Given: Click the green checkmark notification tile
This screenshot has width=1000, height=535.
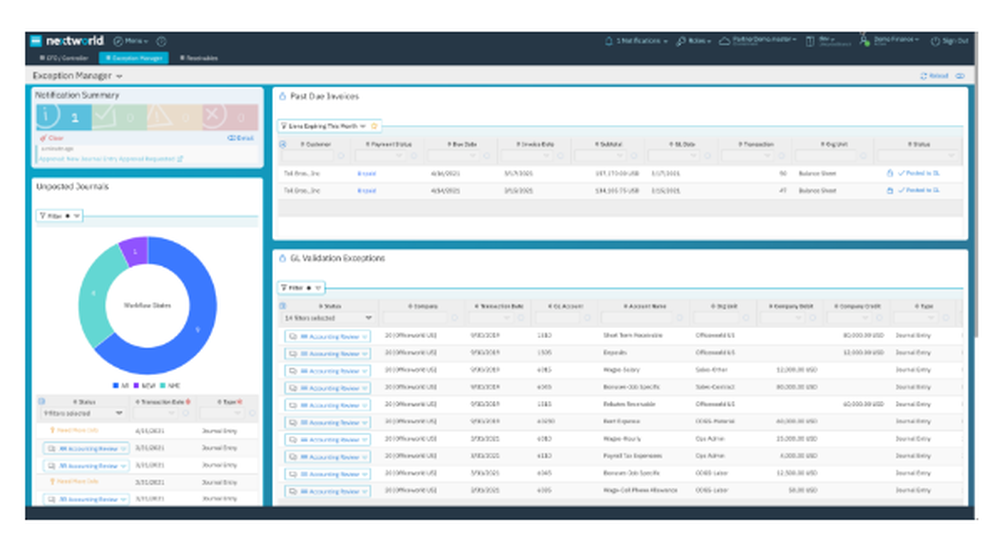Looking at the screenshot, I should (x=119, y=117).
